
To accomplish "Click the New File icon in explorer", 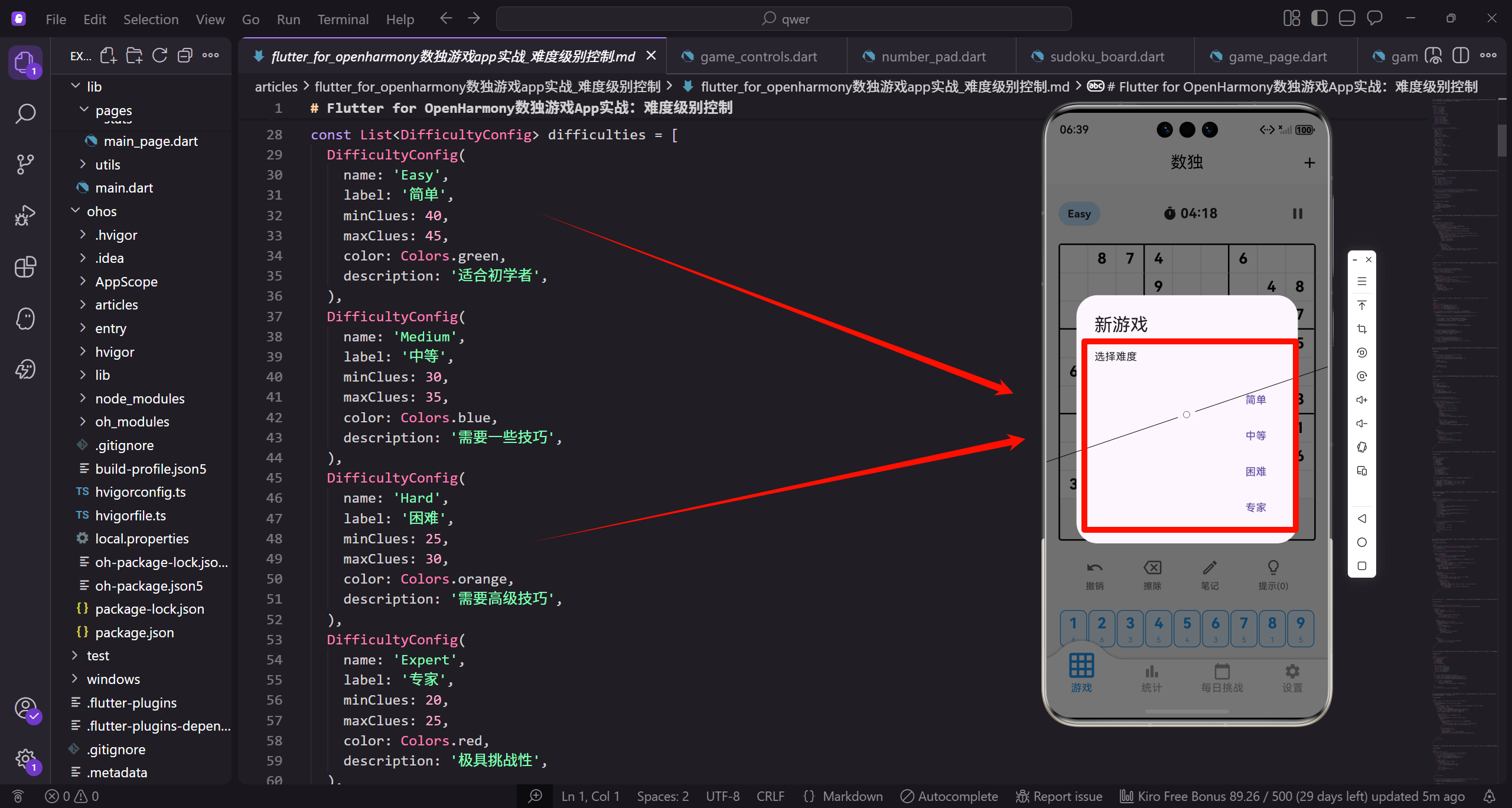I will coord(108,56).
